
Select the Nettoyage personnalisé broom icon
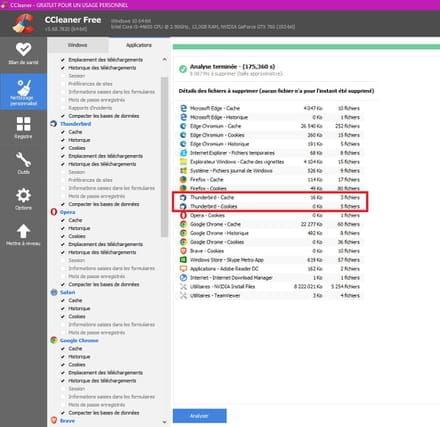coord(23,88)
